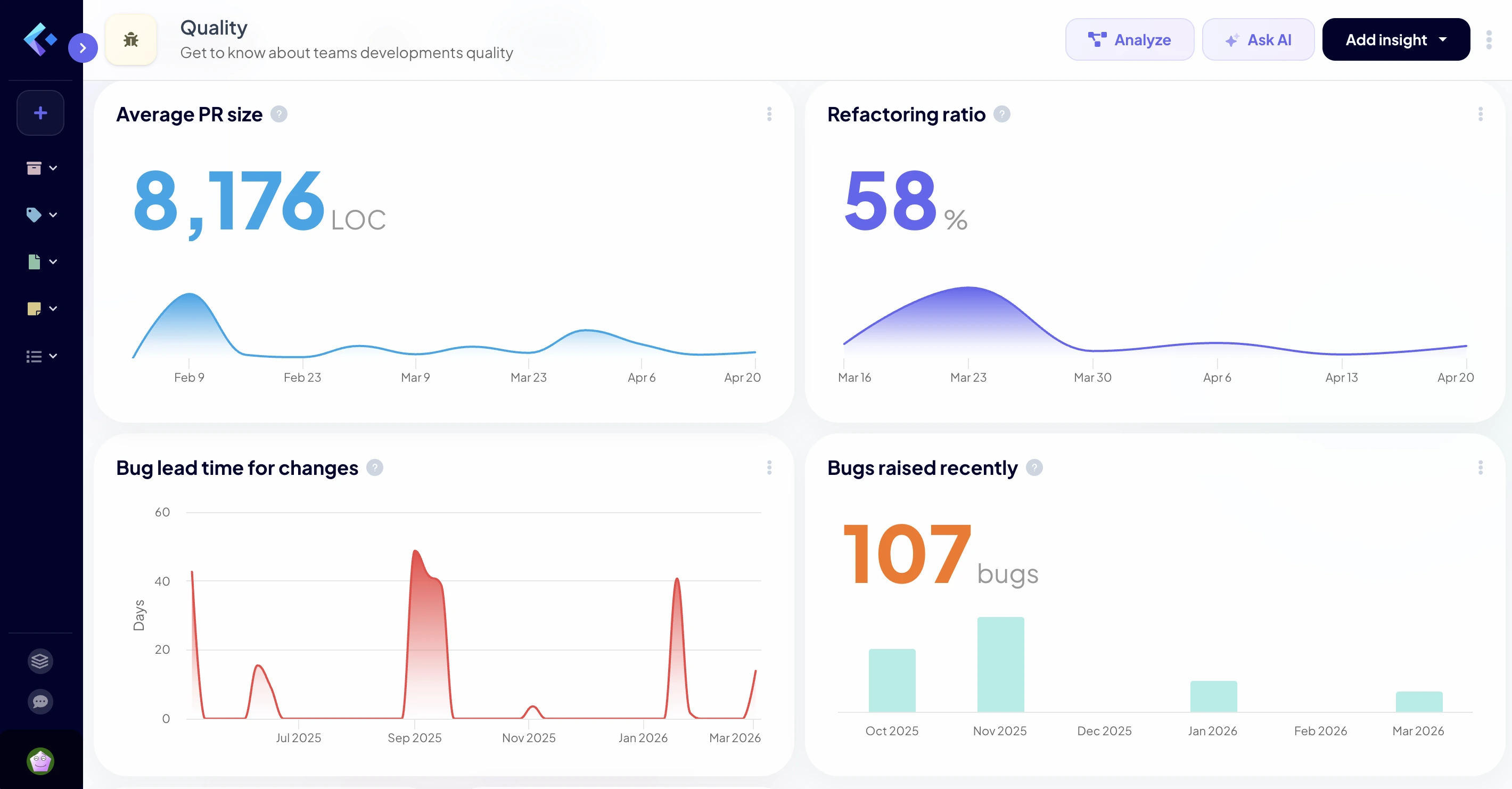This screenshot has width=1512, height=789.
Task: Expand chevron next to the list icon
Action: click(x=53, y=356)
